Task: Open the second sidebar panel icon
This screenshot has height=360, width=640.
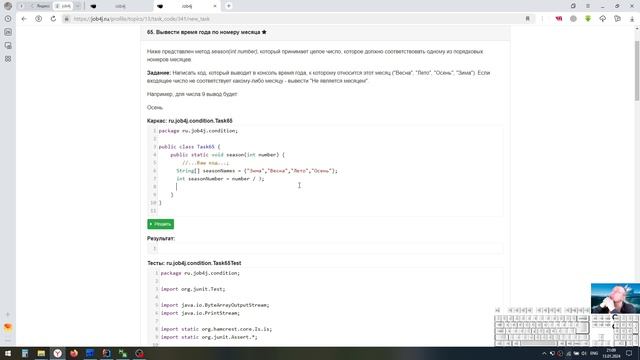Action: click(x=8, y=32)
